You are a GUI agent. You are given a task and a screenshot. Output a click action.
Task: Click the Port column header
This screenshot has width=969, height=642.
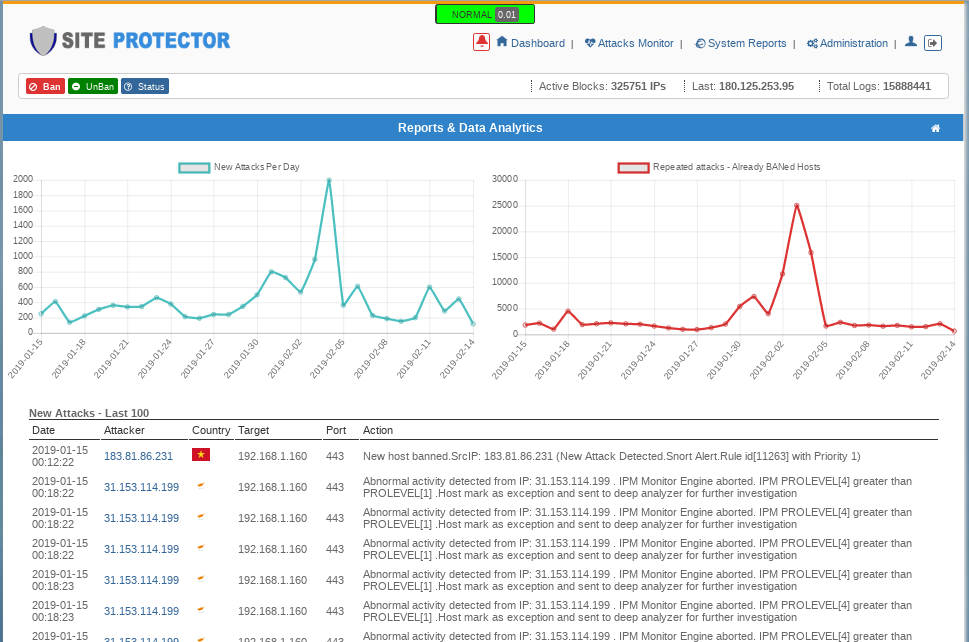(x=336, y=430)
